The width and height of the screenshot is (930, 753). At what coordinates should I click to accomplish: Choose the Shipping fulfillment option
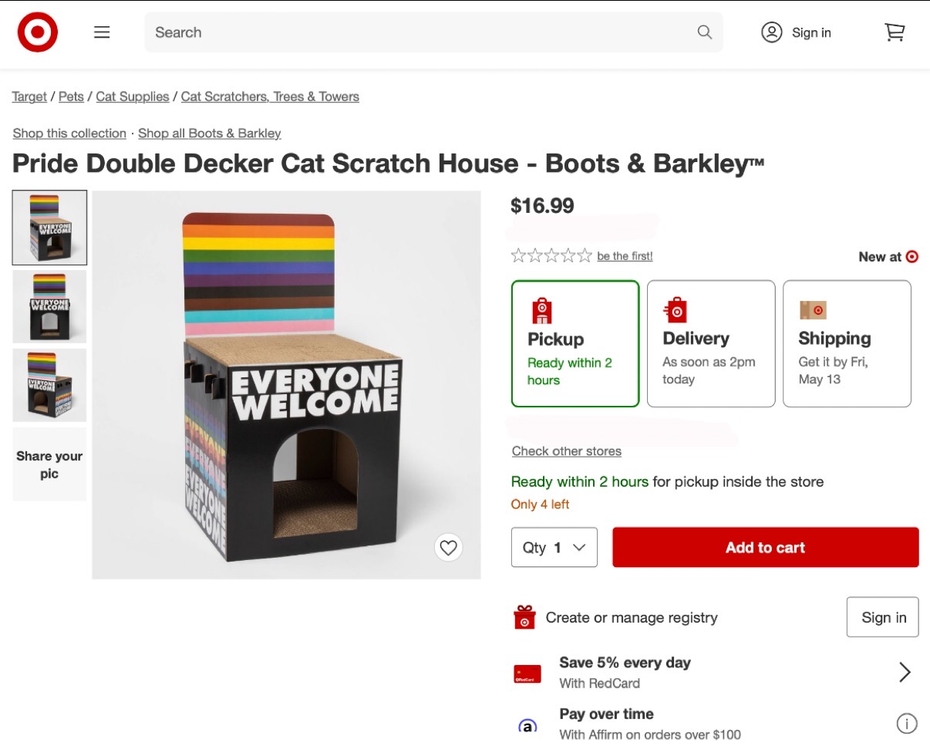[x=846, y=343]
